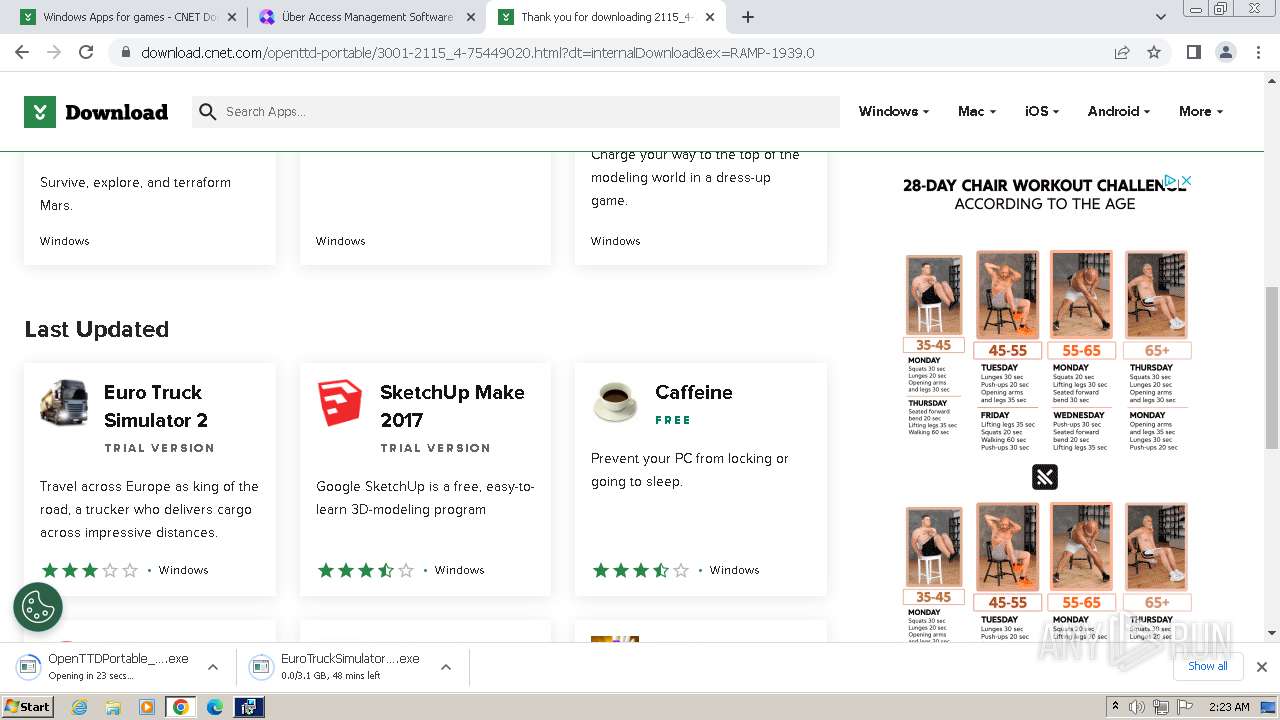Open Microsoft Edge from the taskbar
The height and width of the screenshot is (720, 1280).
(x=215, y=707)
